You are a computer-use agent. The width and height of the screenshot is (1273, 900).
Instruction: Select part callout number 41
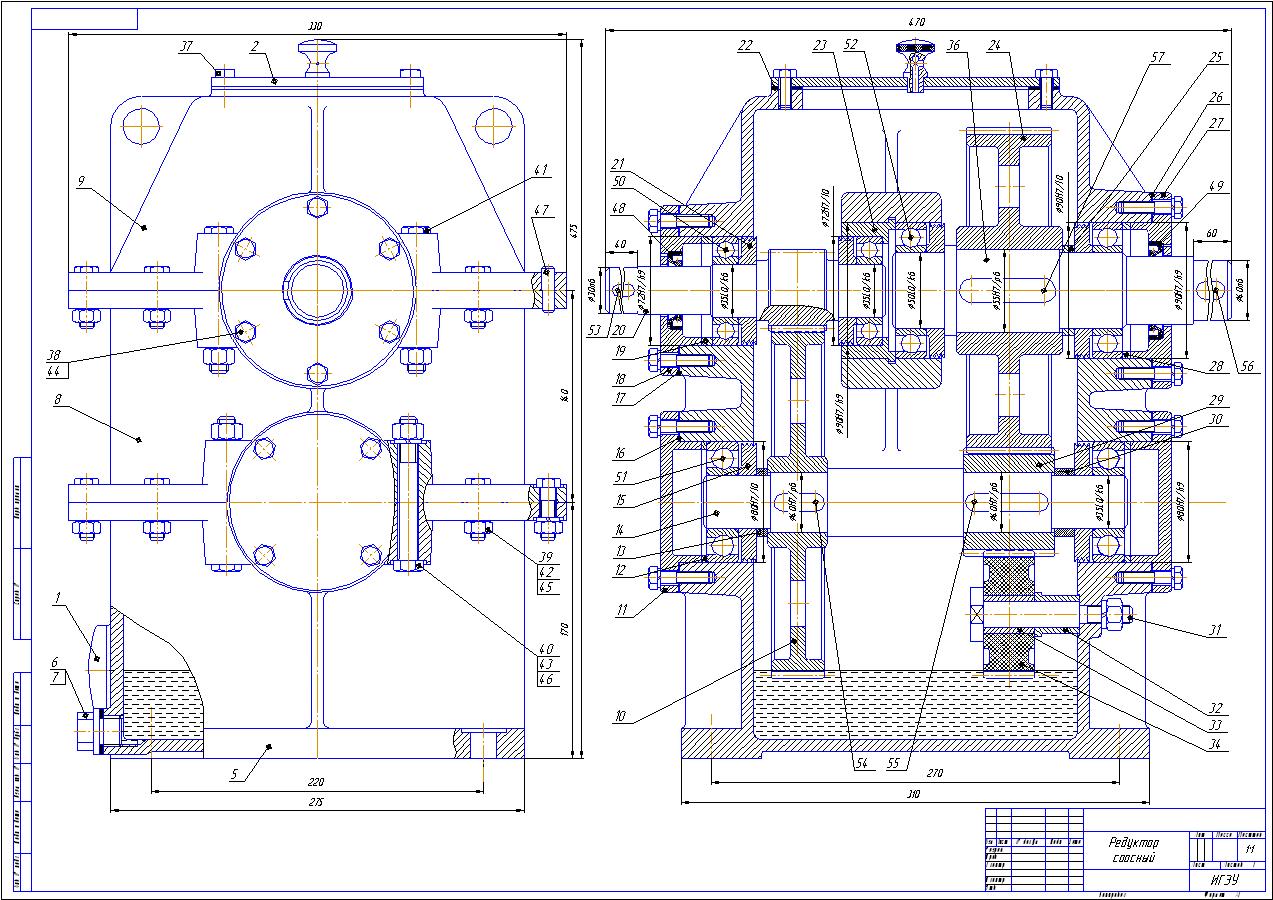[x=543, y=170]
